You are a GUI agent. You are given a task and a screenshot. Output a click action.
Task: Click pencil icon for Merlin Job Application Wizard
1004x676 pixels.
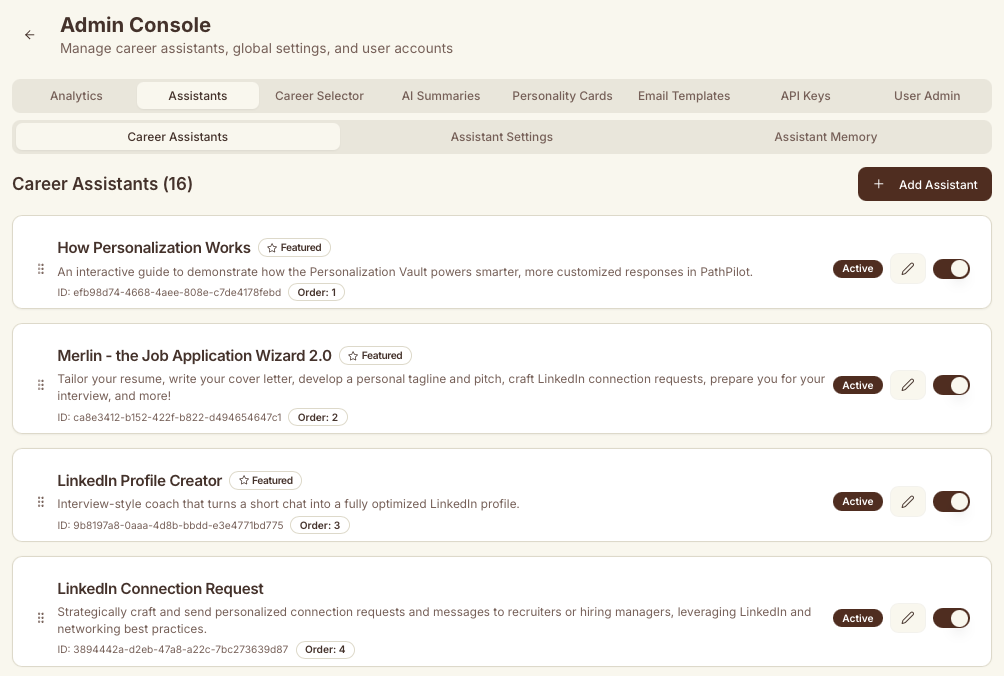tap(907, 385)
